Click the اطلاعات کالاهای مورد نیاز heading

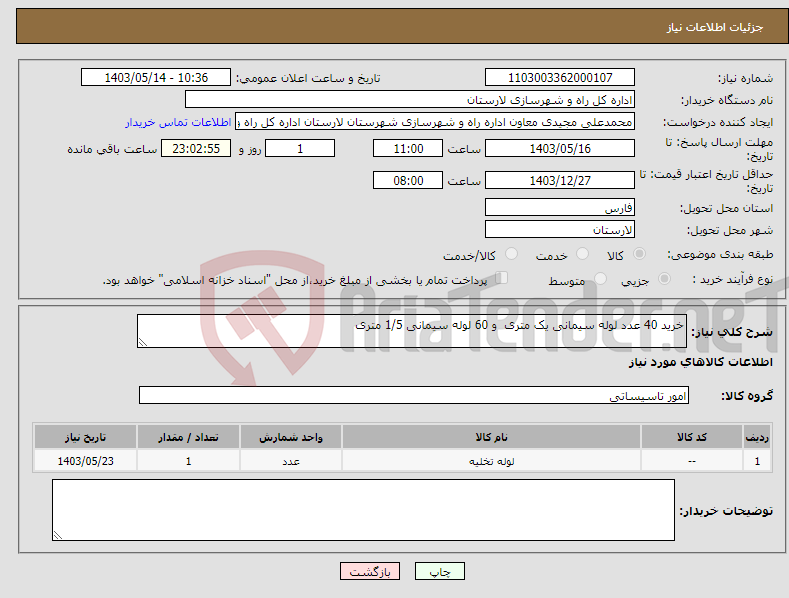coord(700,362)
